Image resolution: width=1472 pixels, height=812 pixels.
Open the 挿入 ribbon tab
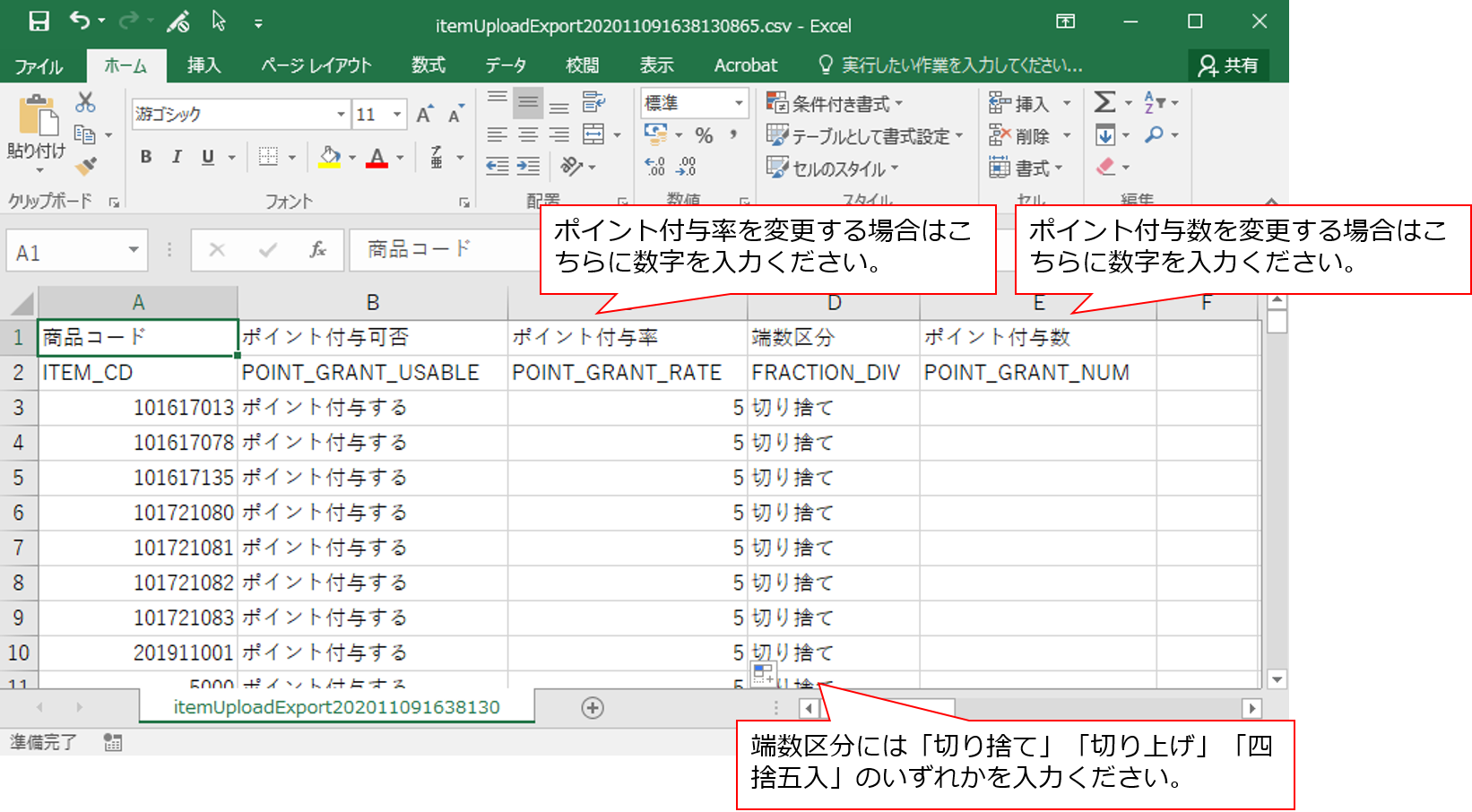click(203, 65)
